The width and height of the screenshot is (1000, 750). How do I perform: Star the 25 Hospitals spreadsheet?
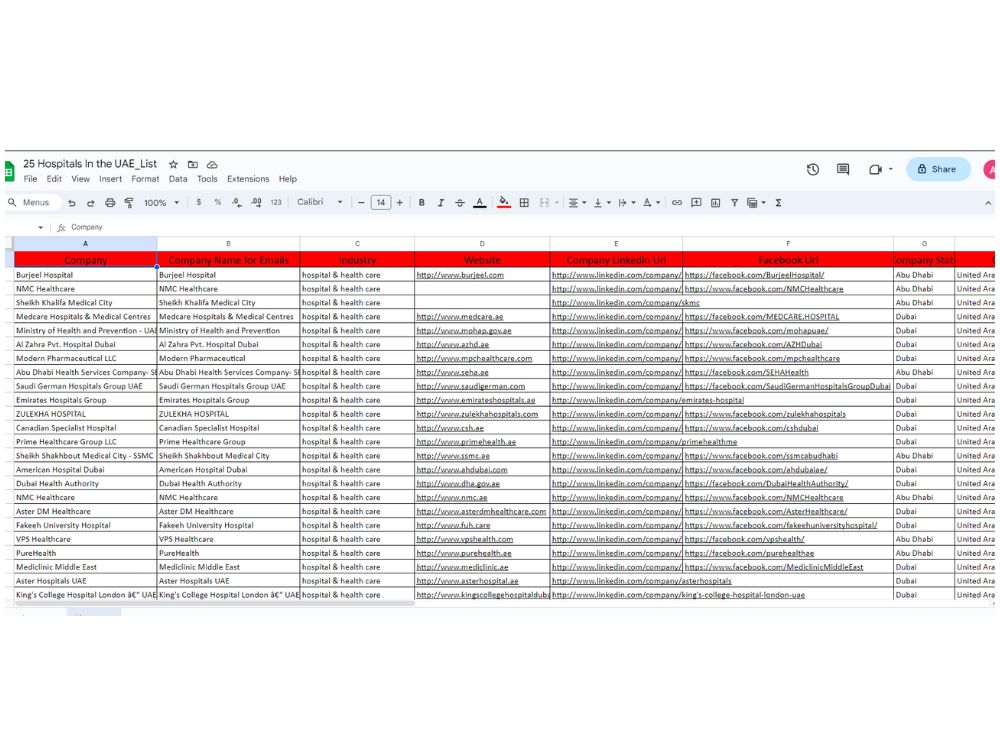tap(173, 165)
